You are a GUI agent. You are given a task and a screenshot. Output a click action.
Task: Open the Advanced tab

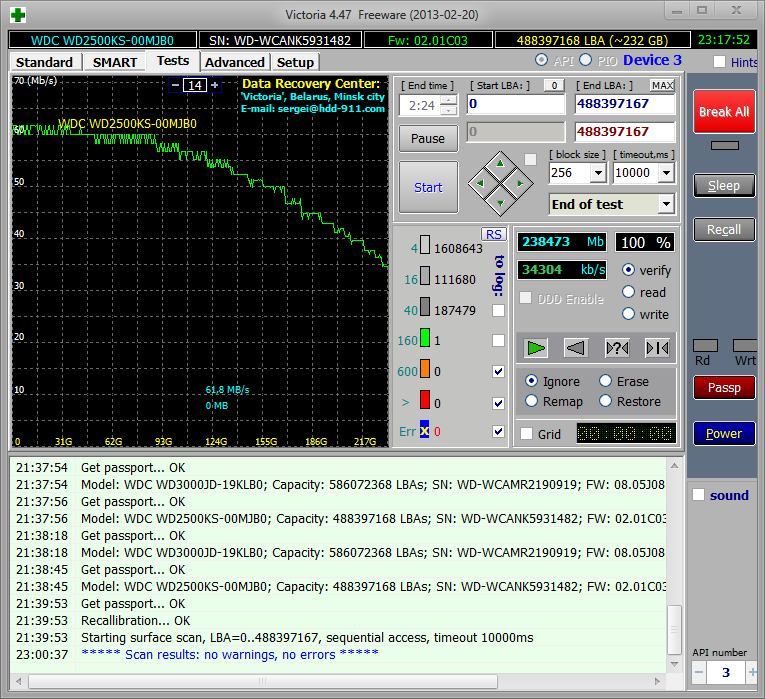tap(234, 62)
